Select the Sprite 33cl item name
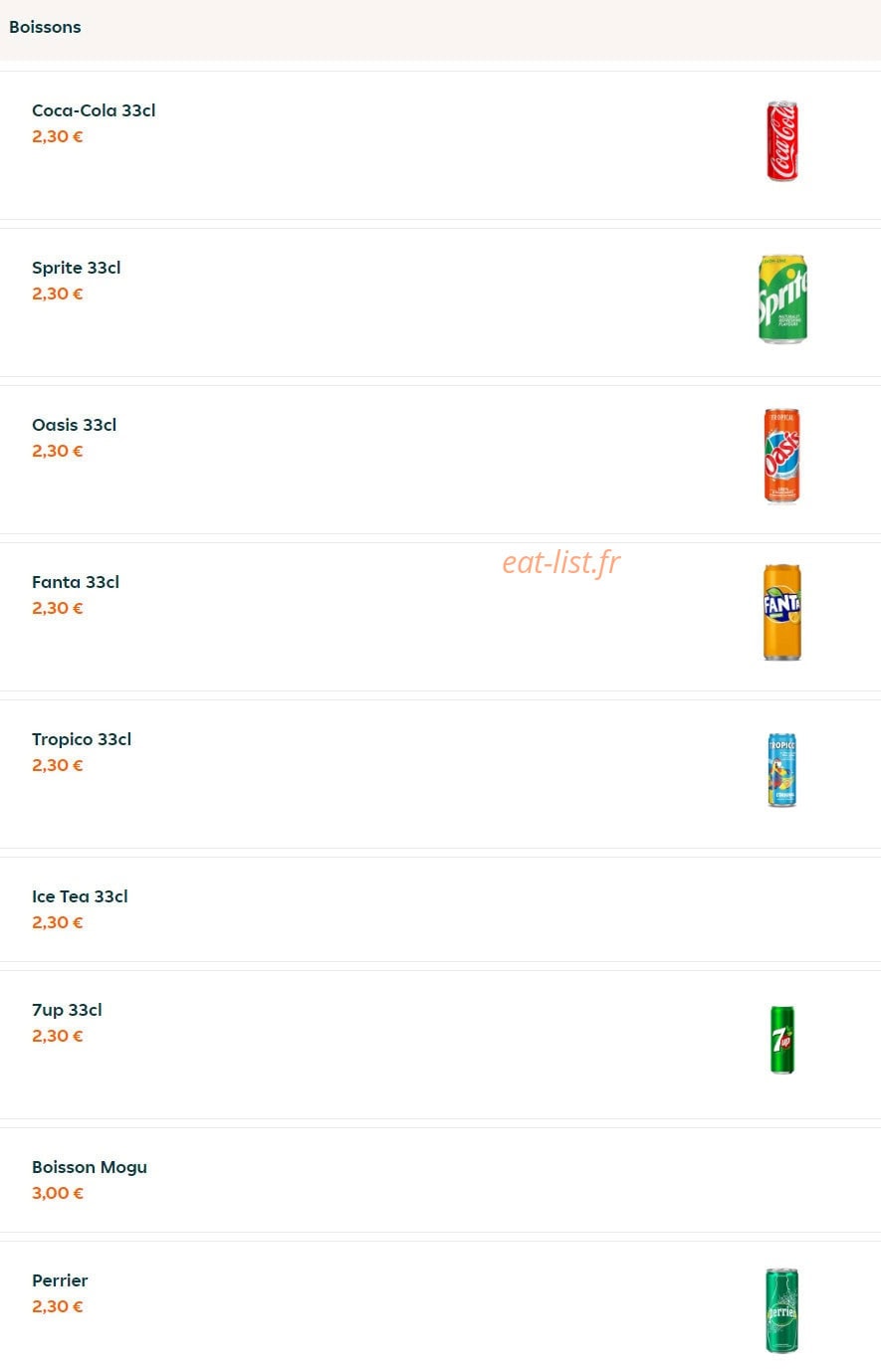This screenshot has height=1372, width=881. [x=77, y=268]
